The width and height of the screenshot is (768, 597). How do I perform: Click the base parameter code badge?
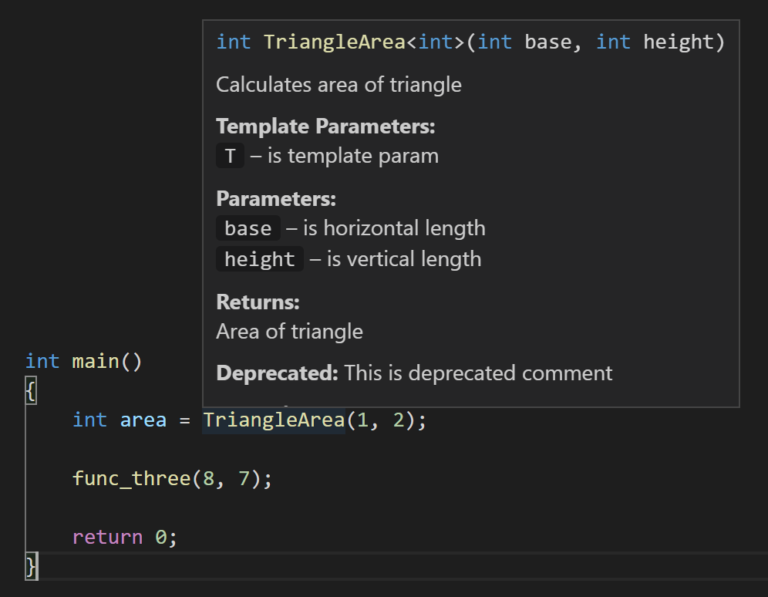[248, 228]
